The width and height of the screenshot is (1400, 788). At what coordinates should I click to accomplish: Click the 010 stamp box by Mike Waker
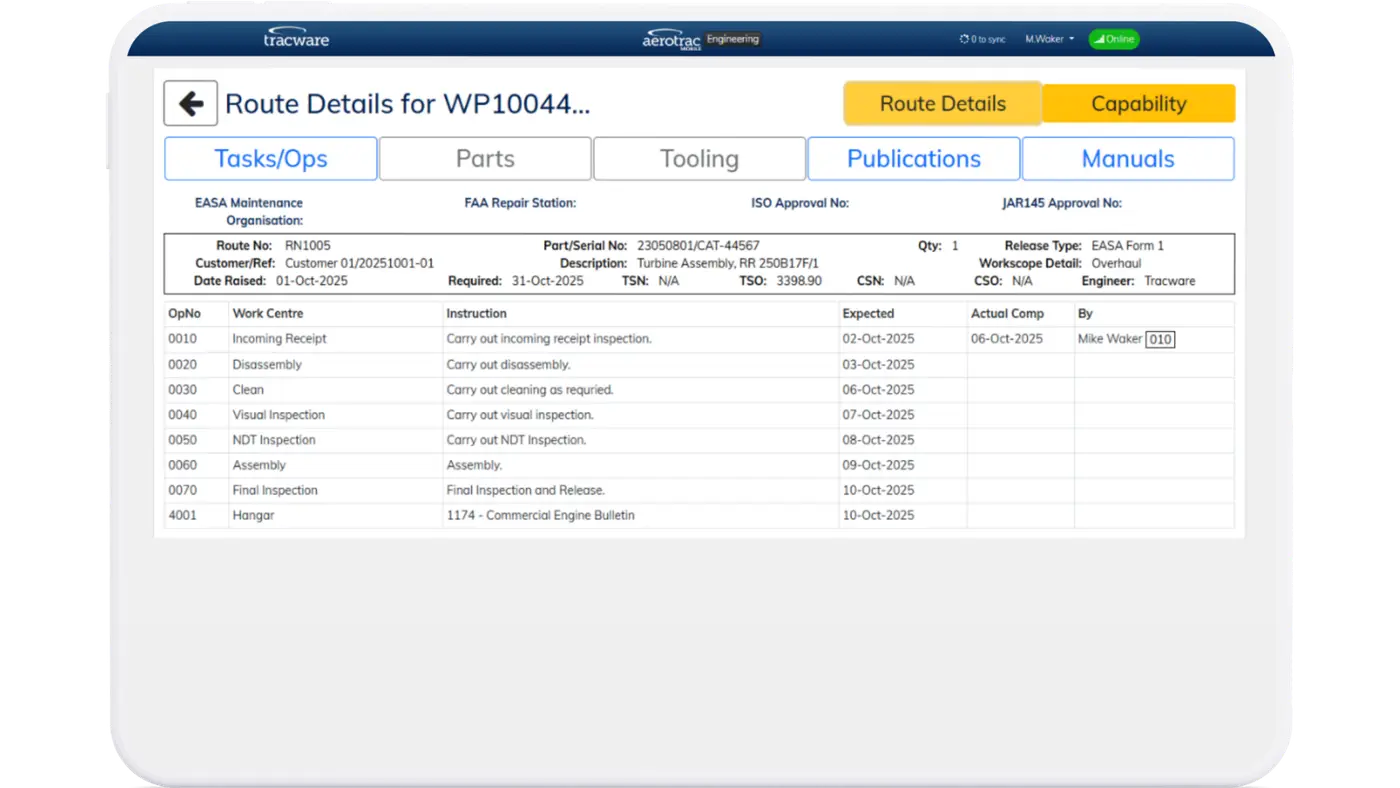1160,339
